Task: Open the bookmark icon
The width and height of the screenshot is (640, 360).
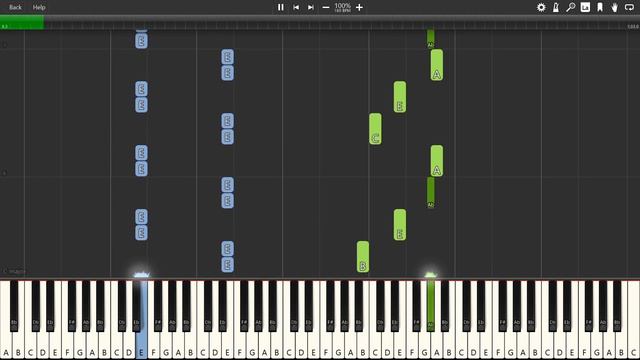Action: coord(600,7)
